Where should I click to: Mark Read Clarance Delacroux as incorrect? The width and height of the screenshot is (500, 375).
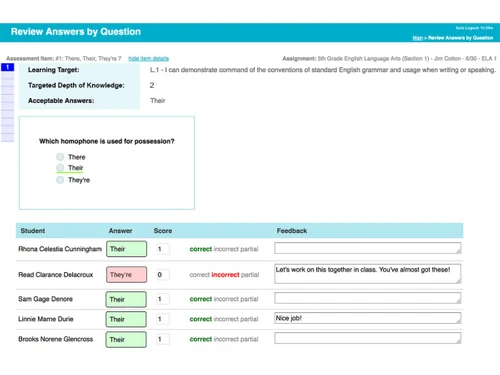225,275
